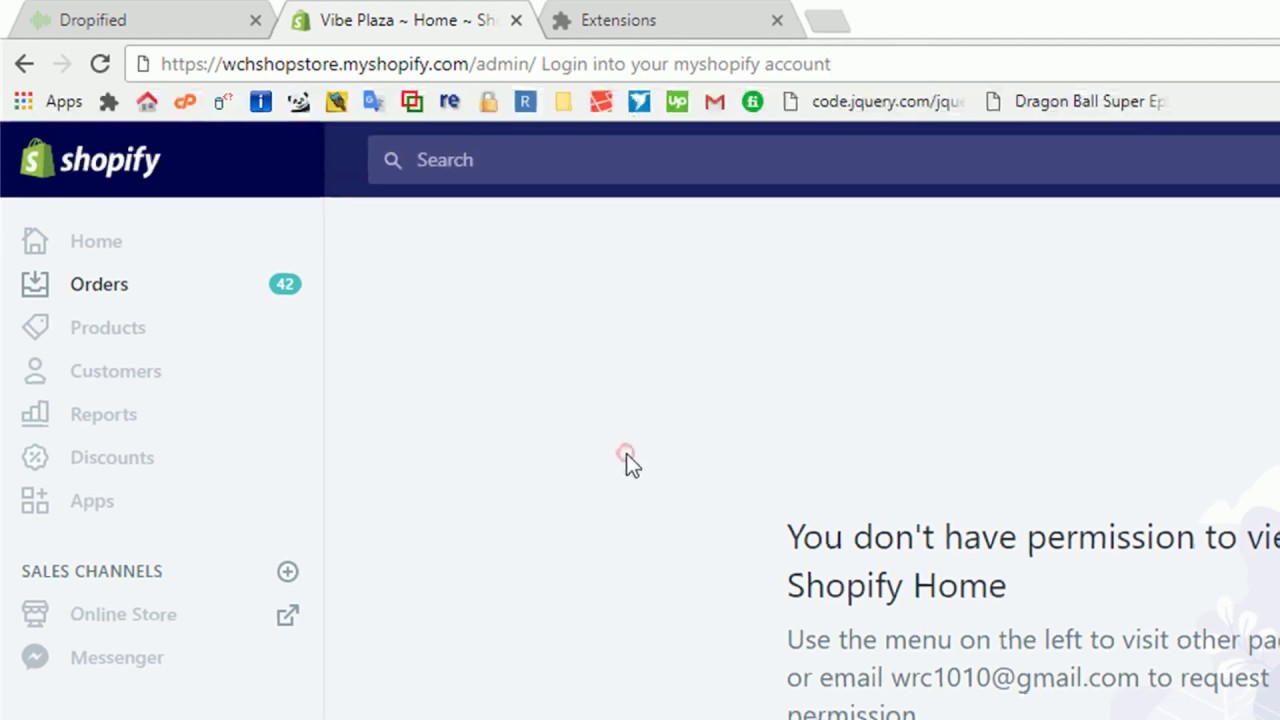Click the Messenger chat bubble icon
Screen dimensions: 1280x720
pyautogui.click(x=35, y=657)
